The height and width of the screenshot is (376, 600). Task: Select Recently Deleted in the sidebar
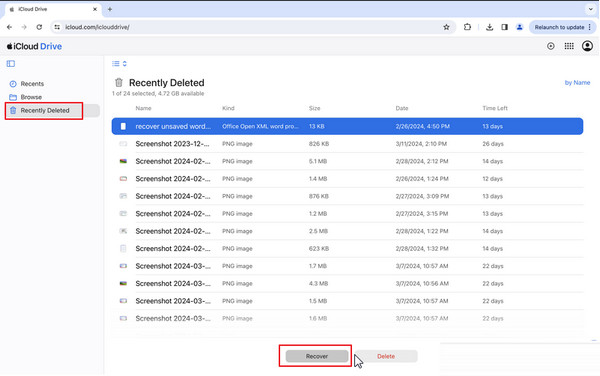(x=52, y=111)
